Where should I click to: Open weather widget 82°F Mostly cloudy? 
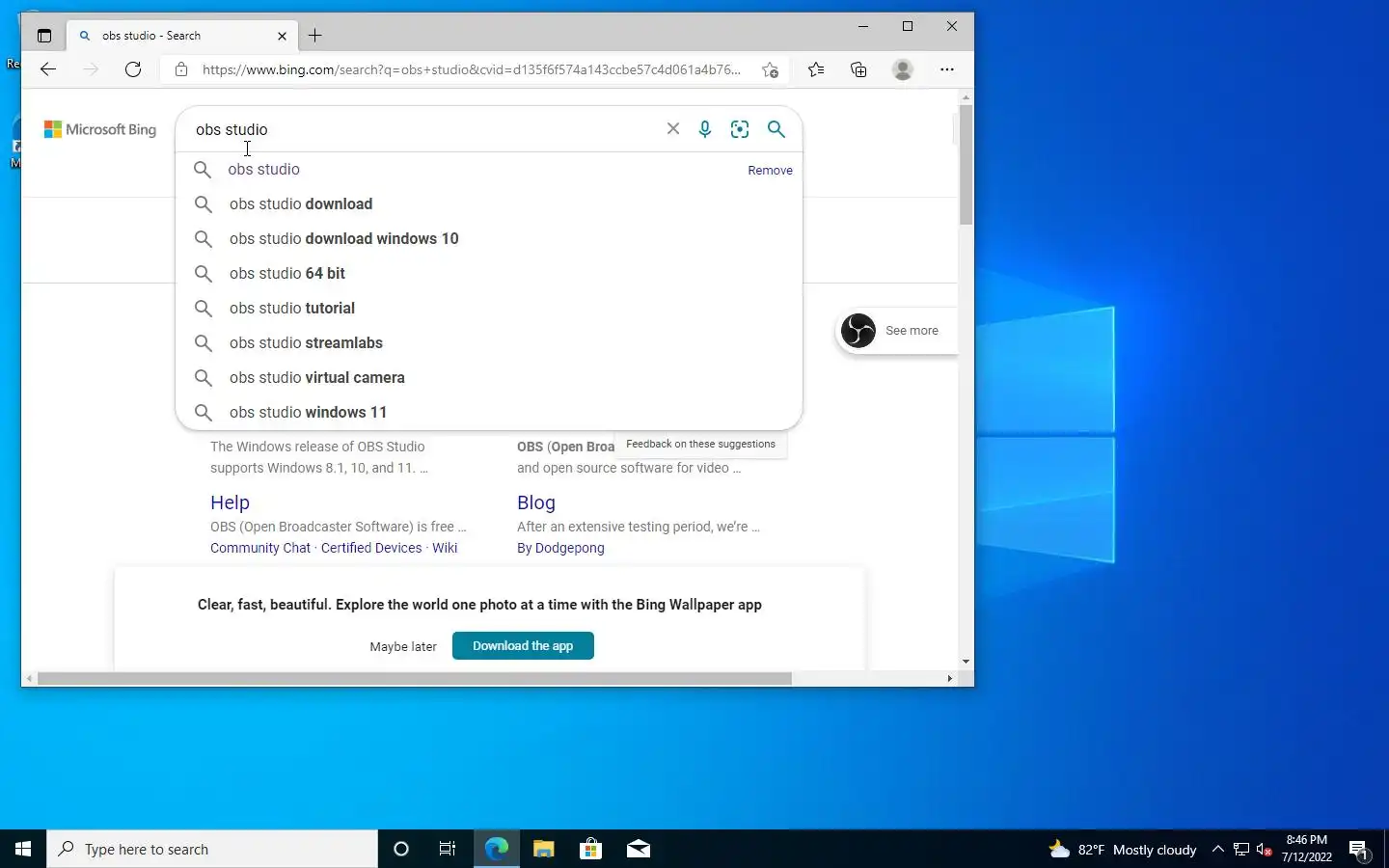[x=1123, y=850]
